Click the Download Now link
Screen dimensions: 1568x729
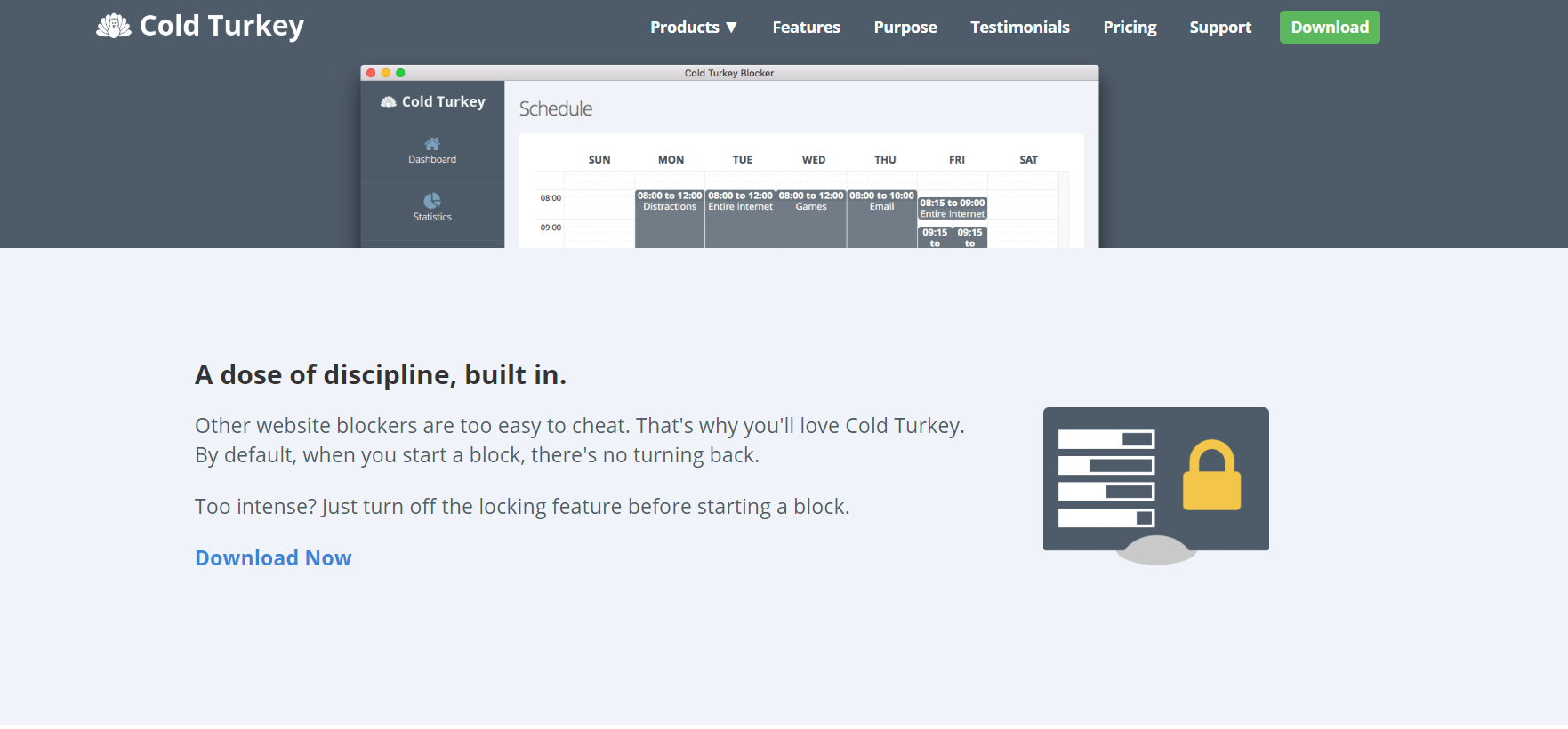[273, 558]
